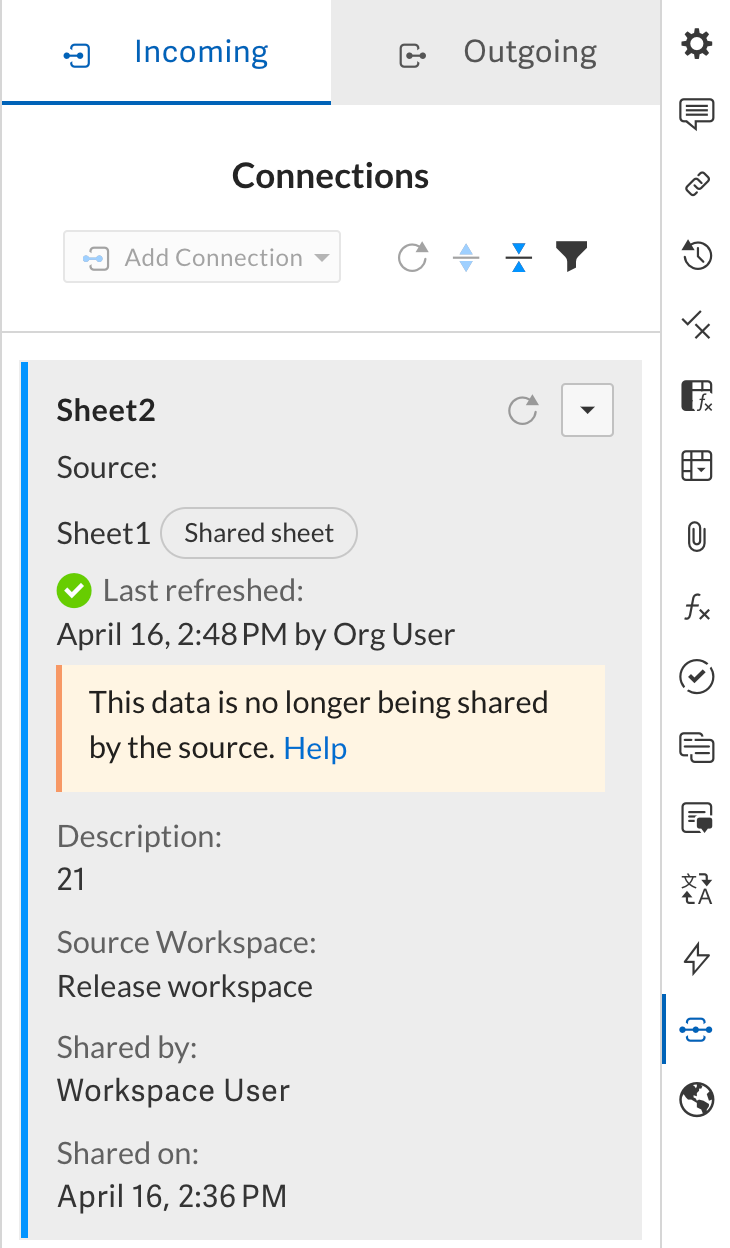Click the Help link in the warning
The height and width of the screenshot is (1248, 730).
tap(315, 748)
